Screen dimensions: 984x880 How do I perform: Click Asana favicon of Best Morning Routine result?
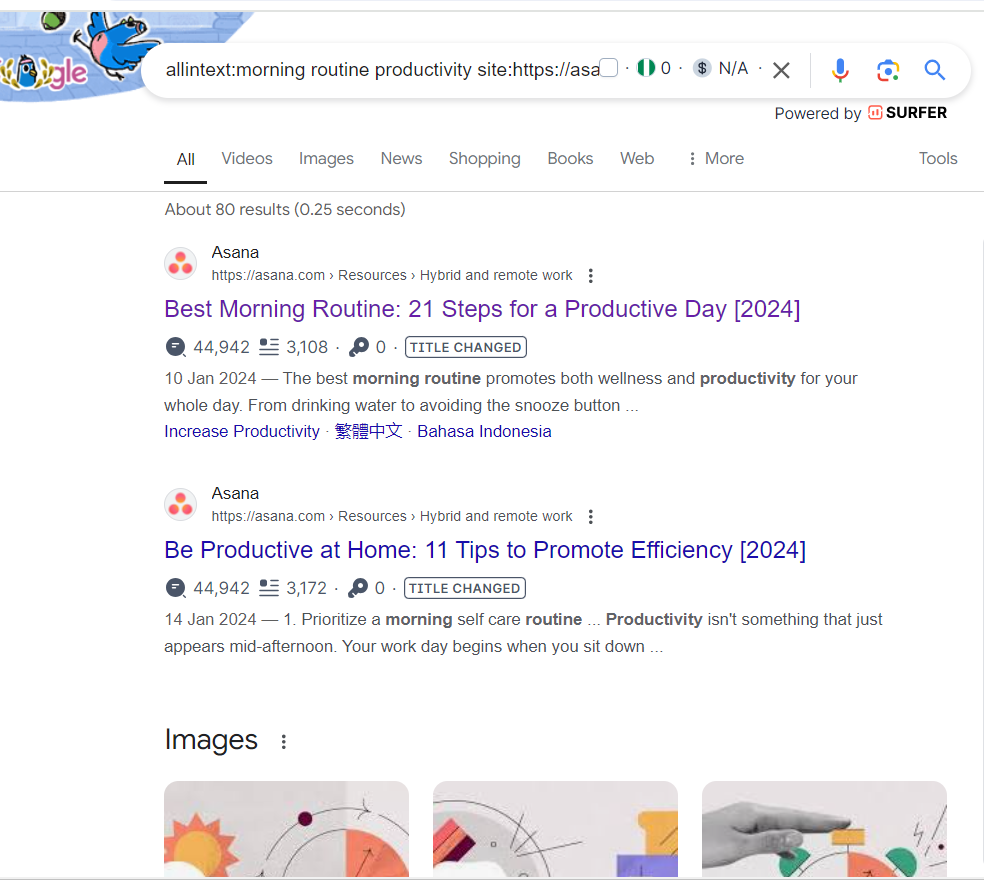[x=181, y=263]
